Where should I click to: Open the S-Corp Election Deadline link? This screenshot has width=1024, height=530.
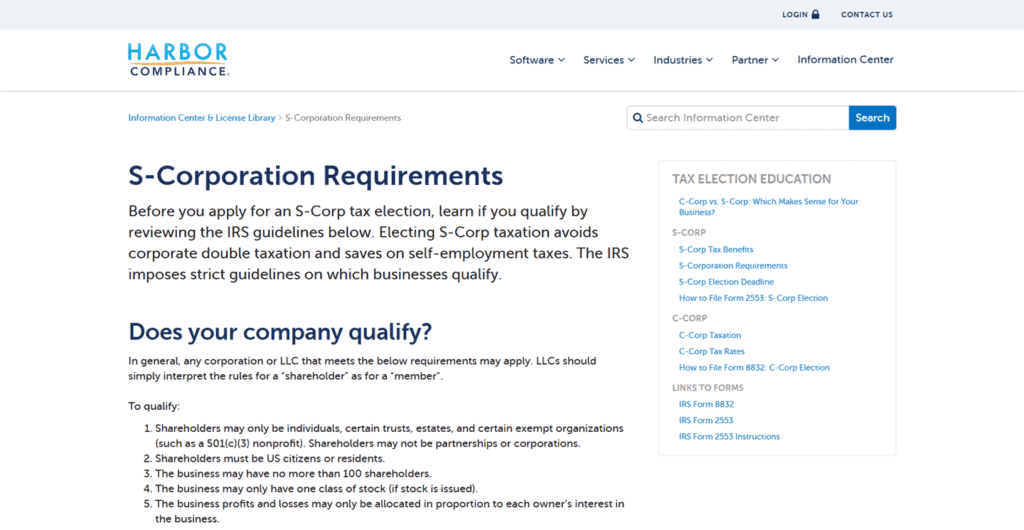coord(726,282)
